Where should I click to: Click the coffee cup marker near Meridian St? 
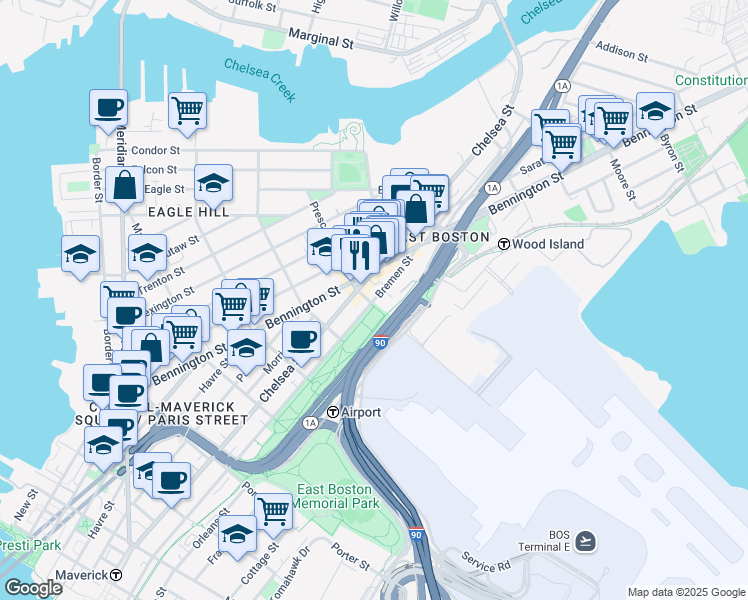pyautogui.click(x=108, y=112)
